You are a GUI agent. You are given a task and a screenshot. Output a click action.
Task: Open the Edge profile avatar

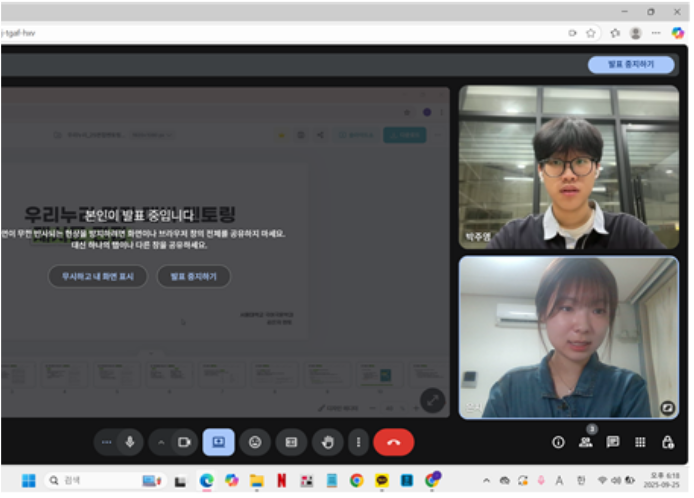(636, 33)
